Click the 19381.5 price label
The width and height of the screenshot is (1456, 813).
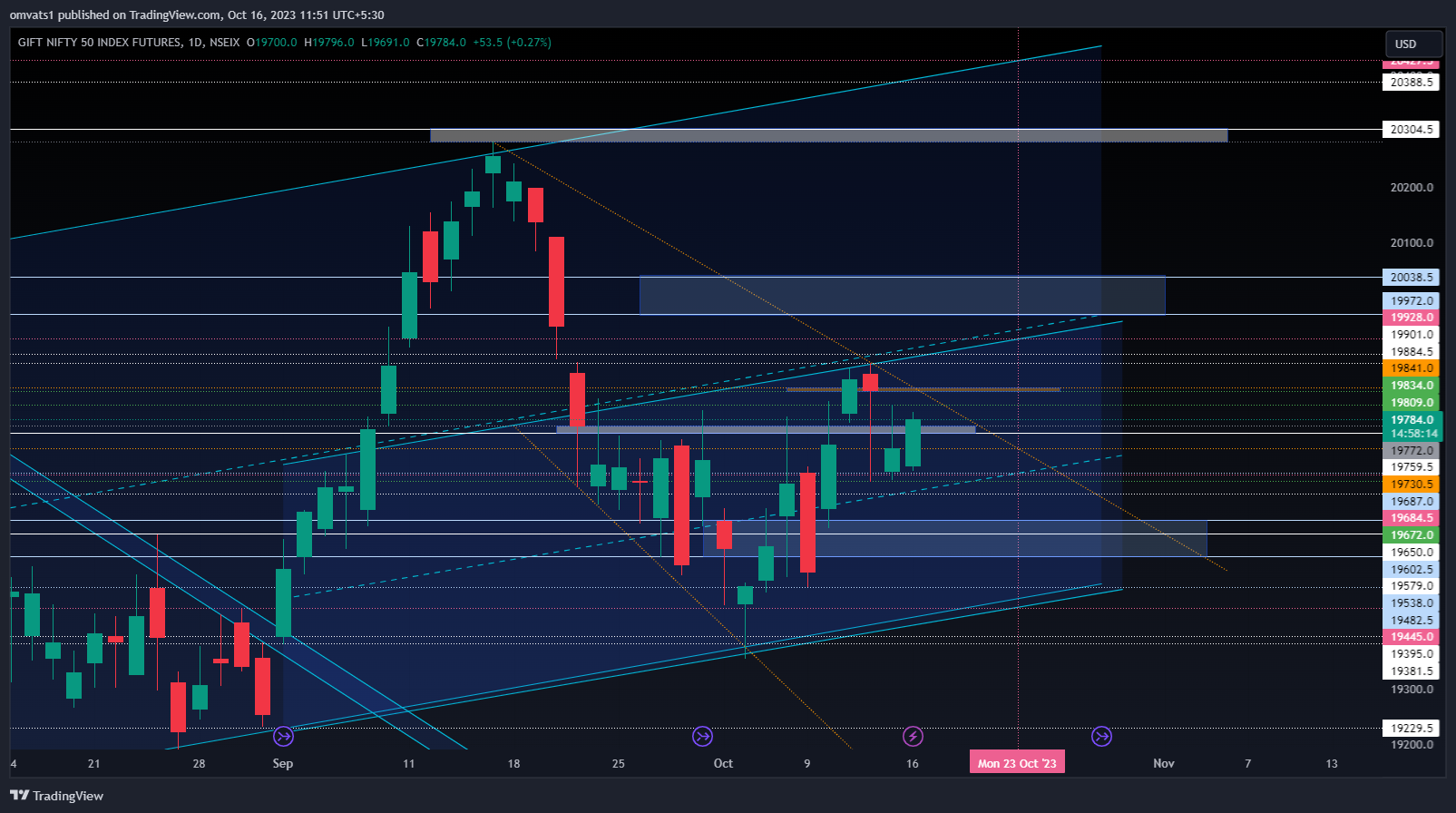(1412, 671)
